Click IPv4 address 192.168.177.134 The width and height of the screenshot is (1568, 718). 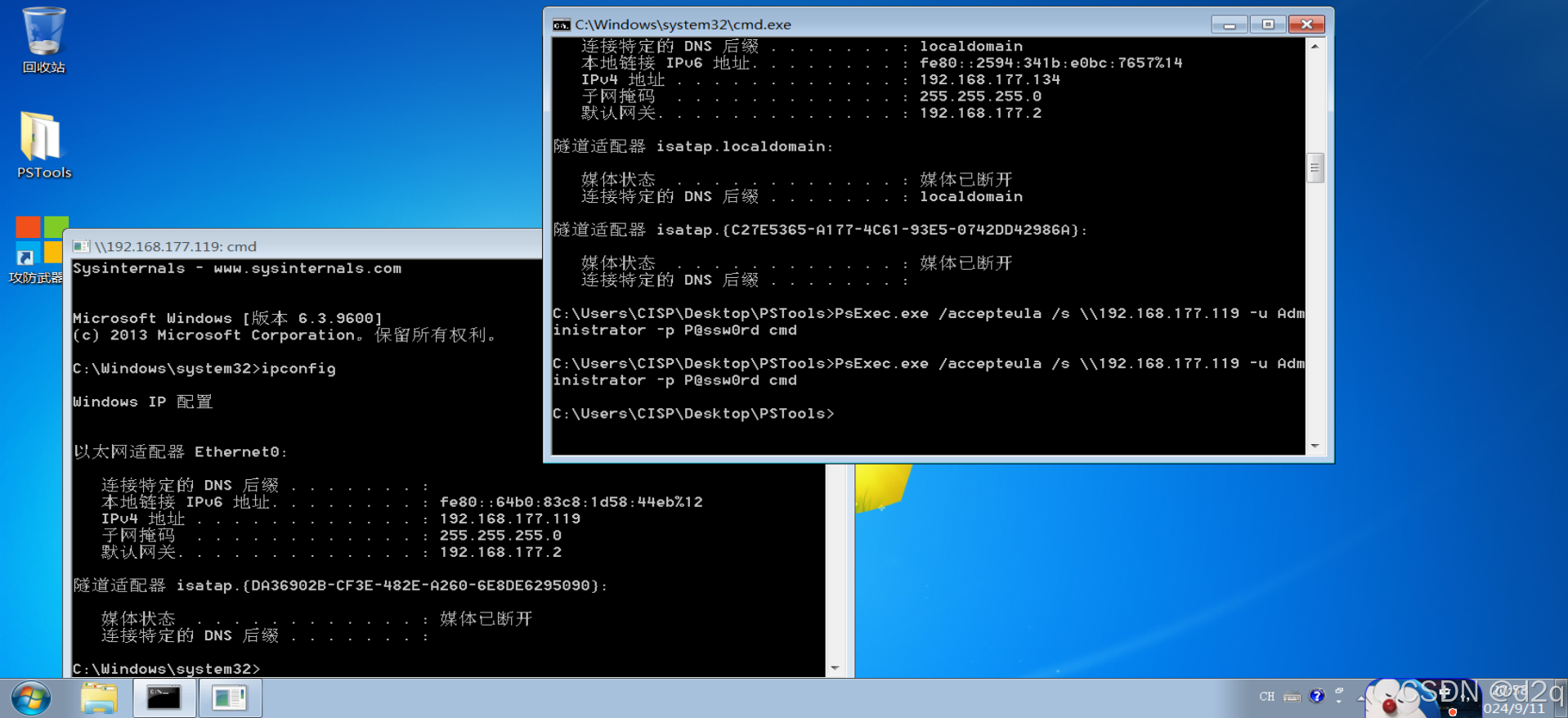coord(989,79)
